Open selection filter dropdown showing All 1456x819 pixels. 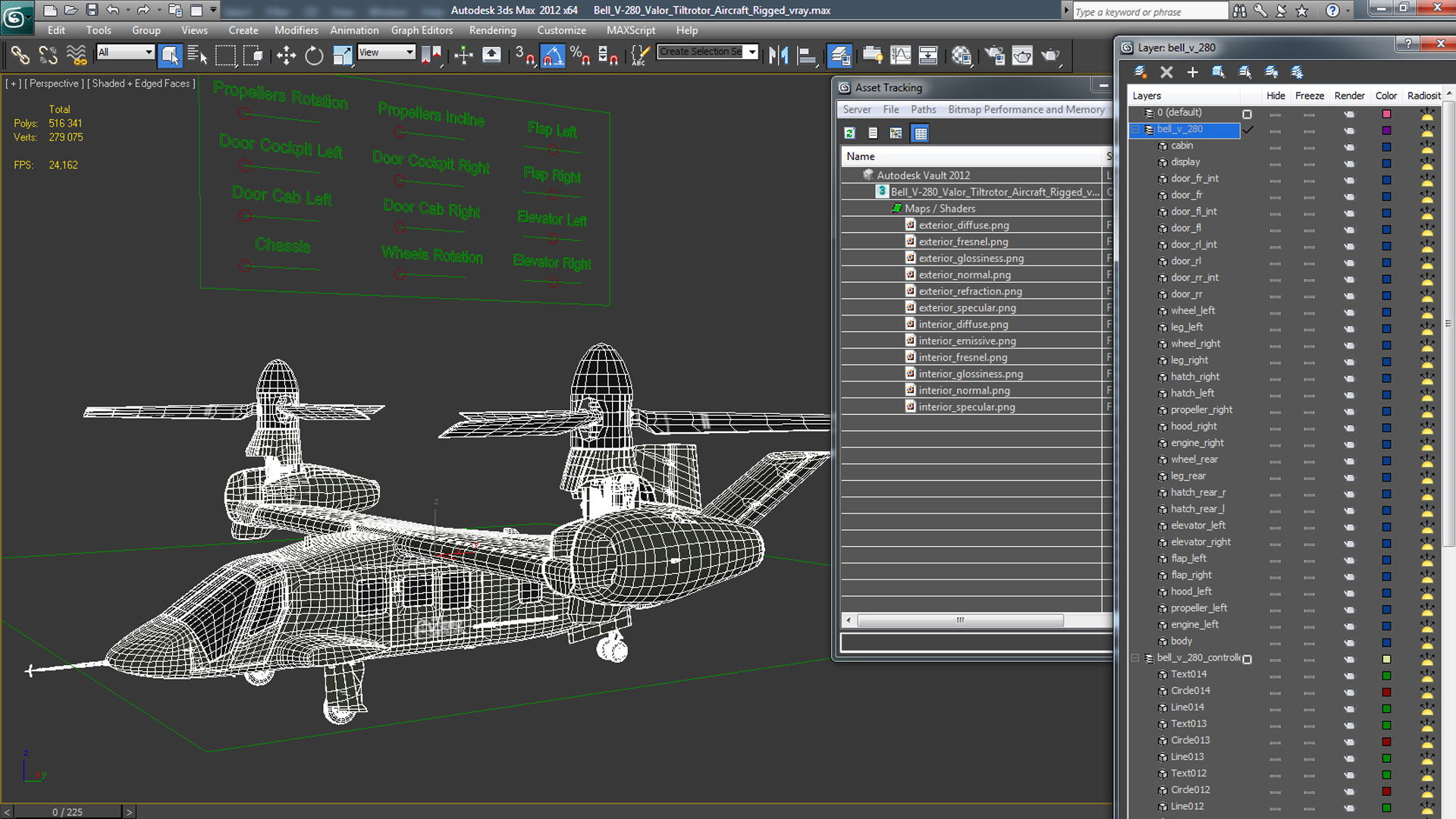[x=125, y=52]
